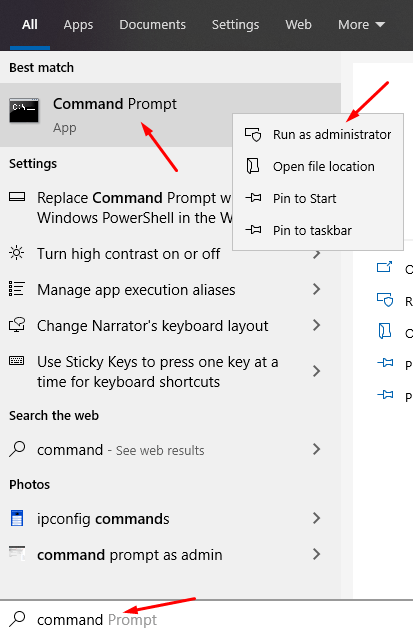This screenshot has width=413, height=634.
Task: Expand arrow for Turn high contrast on or off
Action: click(317, 255)
